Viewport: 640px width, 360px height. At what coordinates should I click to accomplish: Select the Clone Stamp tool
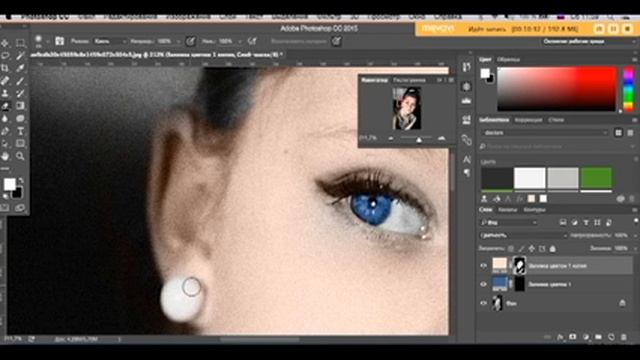tap(5, 93)
